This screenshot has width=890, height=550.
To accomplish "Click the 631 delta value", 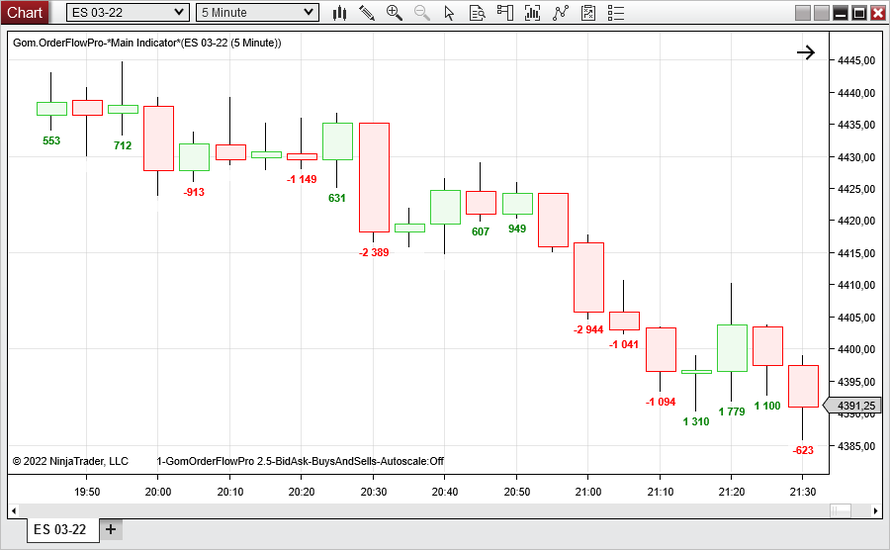I will point(337,198).
